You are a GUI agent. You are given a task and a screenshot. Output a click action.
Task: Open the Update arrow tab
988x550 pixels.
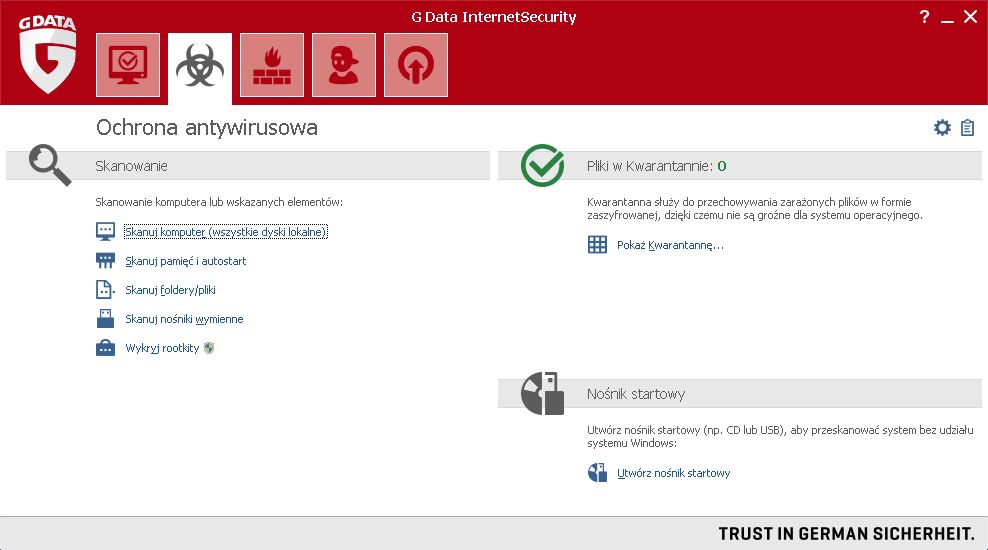pos(416,65)
